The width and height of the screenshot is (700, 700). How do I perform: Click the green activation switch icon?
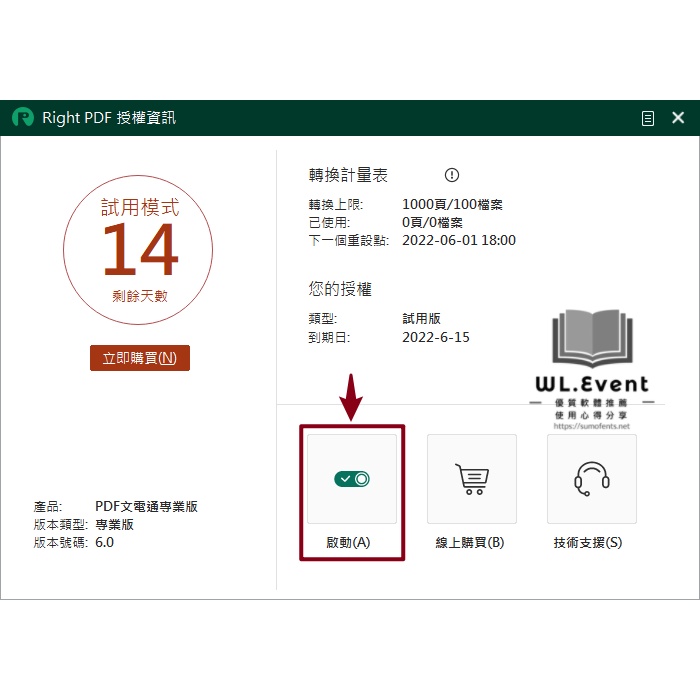352,479
